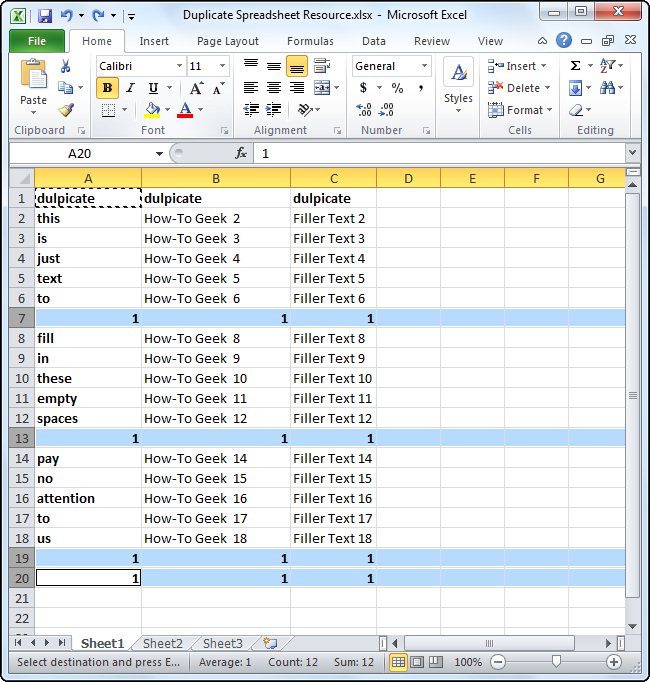Screen dimensions: 650x682
Task: Click the Select All corner button
Action: [22, 178]
